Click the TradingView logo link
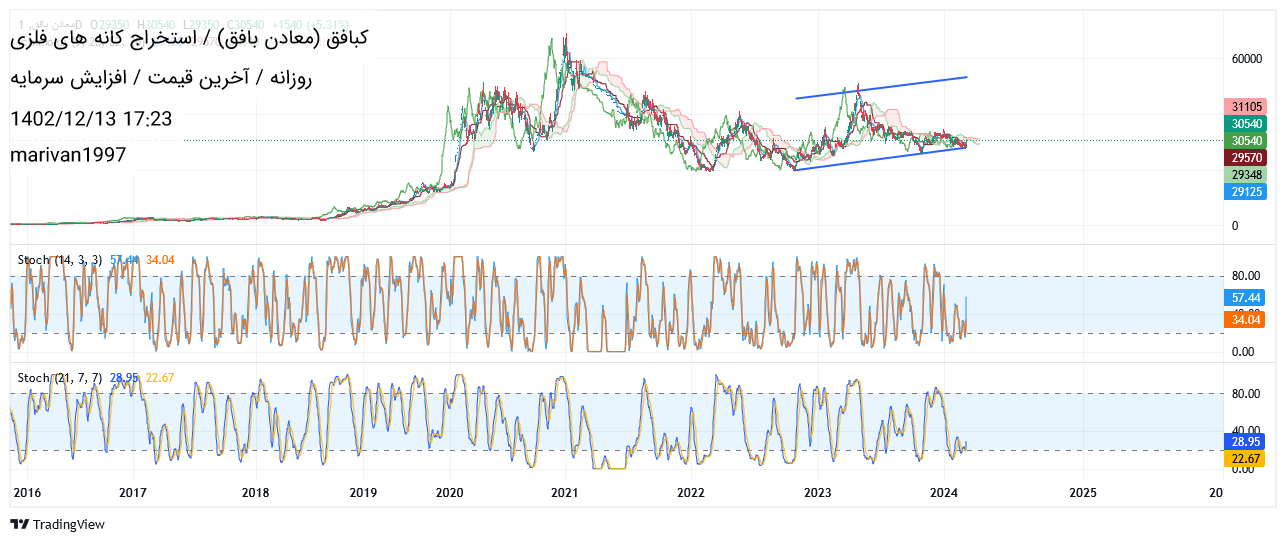1286x542 pixels. point(57,524)
